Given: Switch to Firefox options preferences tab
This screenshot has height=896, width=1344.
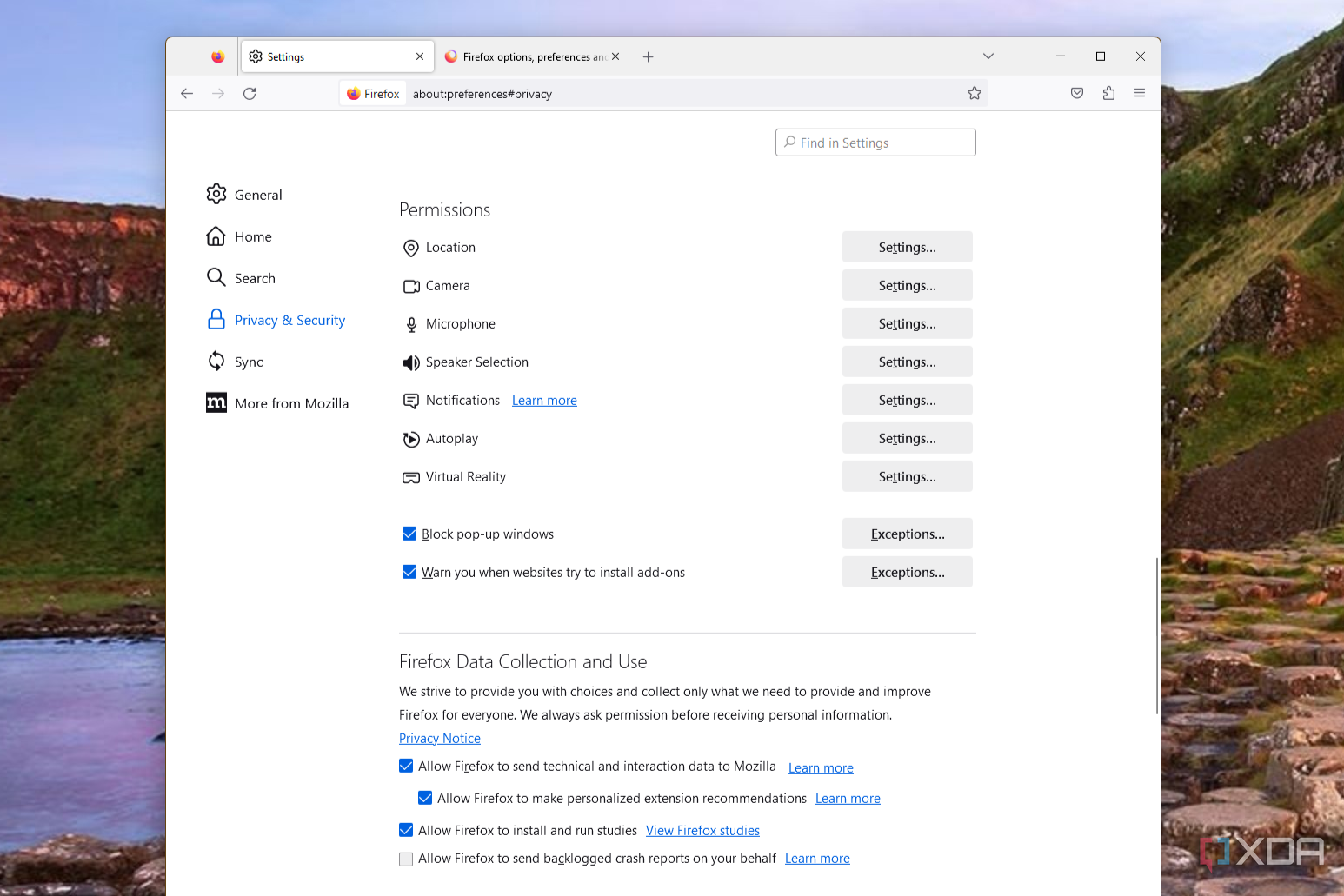Looking at the screenshot, I should 532,56.
